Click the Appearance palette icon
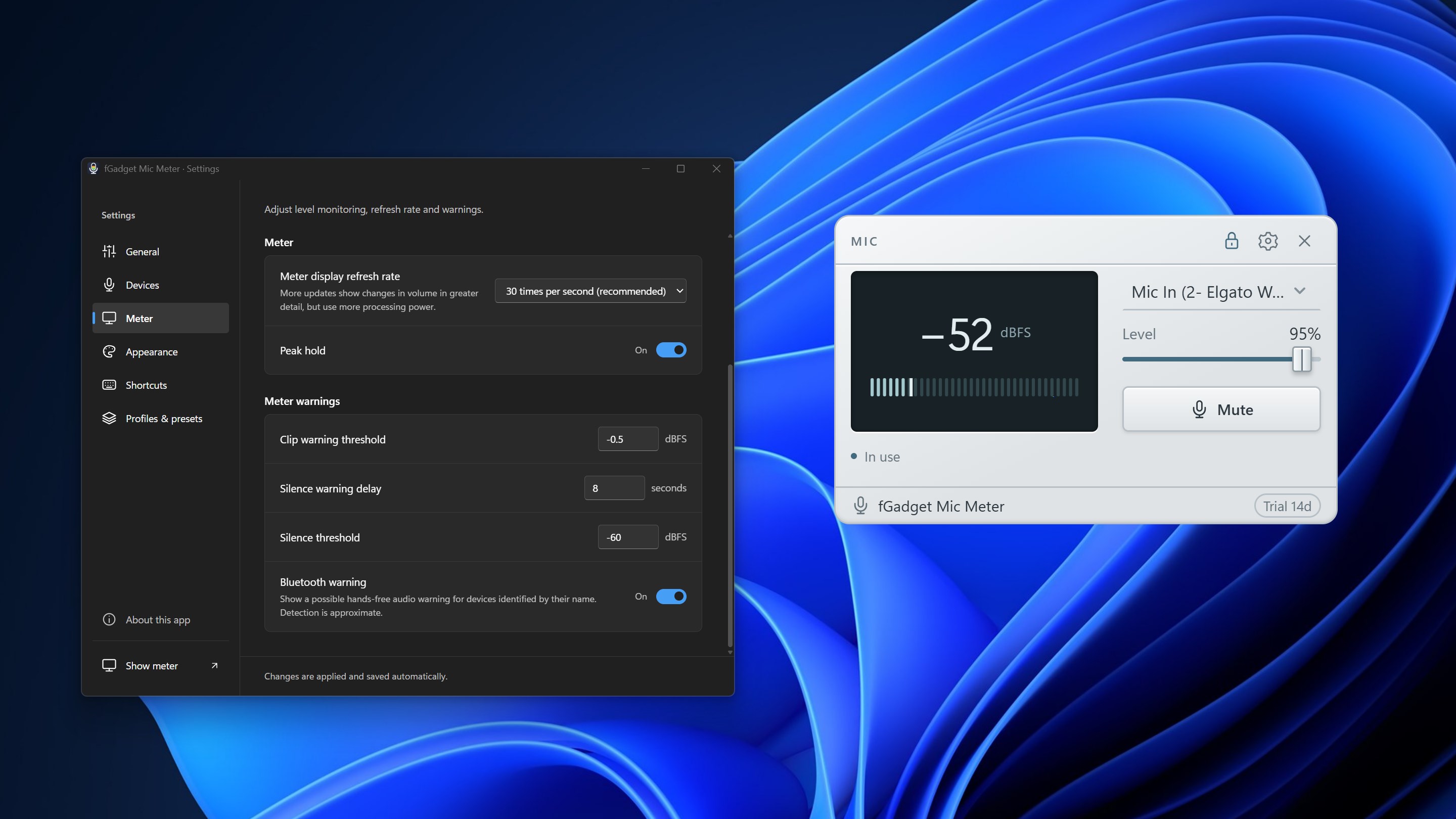This screenshot has height=819, width=1456. [x=109, y=351]
